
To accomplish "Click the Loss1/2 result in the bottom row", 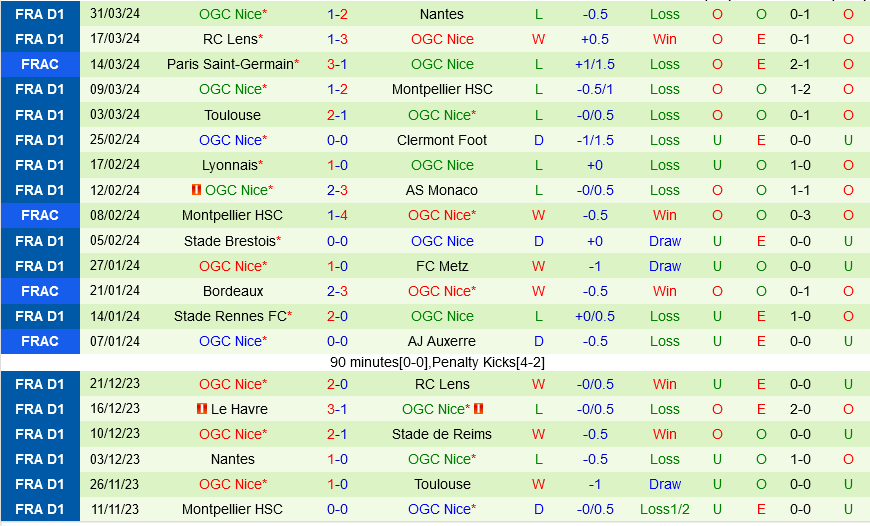I will (x=664, y=509).
